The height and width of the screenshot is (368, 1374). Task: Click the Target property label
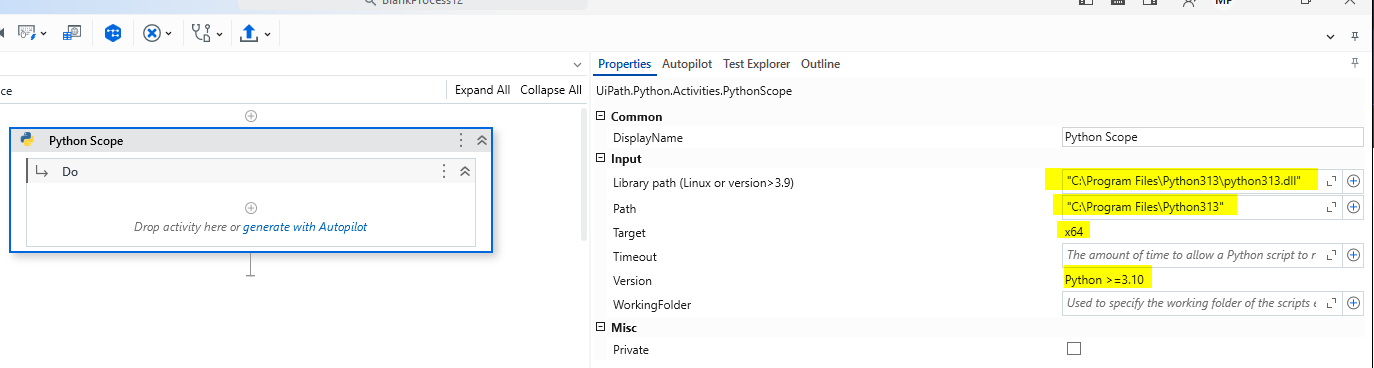click(630, 233)
